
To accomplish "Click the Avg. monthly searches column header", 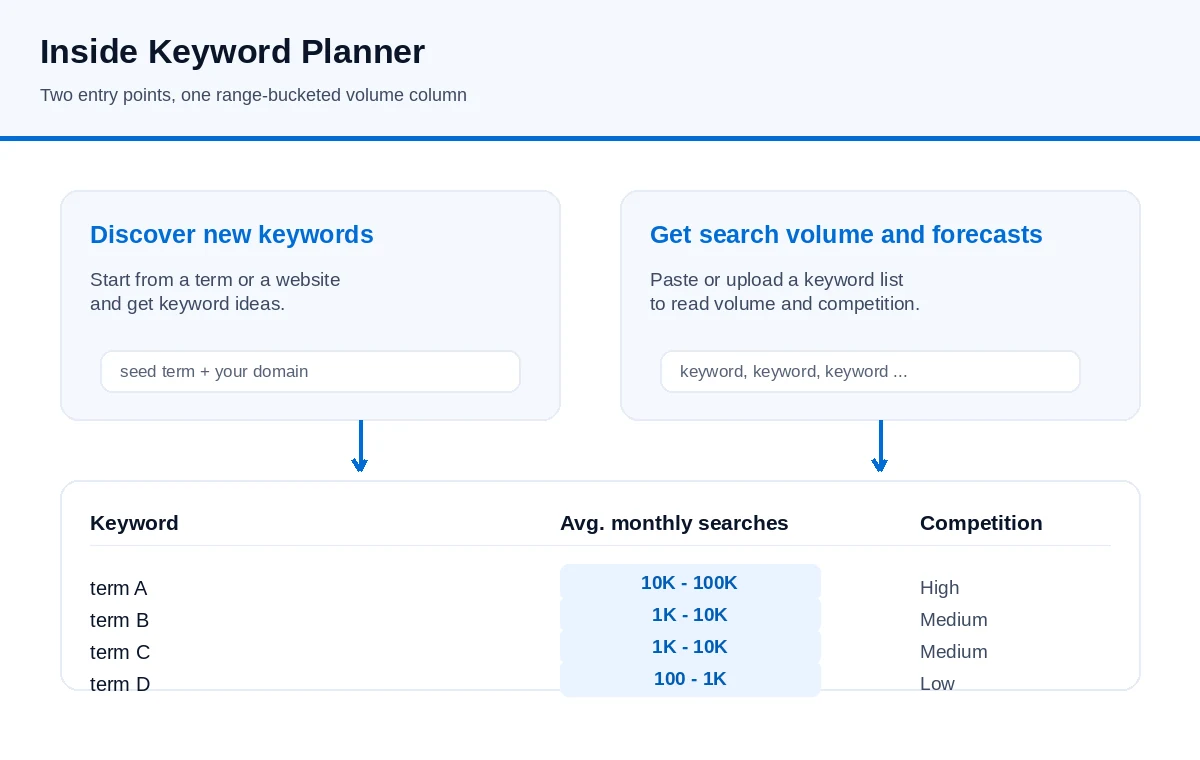I will pyautogui.click(x=674, y=523).
